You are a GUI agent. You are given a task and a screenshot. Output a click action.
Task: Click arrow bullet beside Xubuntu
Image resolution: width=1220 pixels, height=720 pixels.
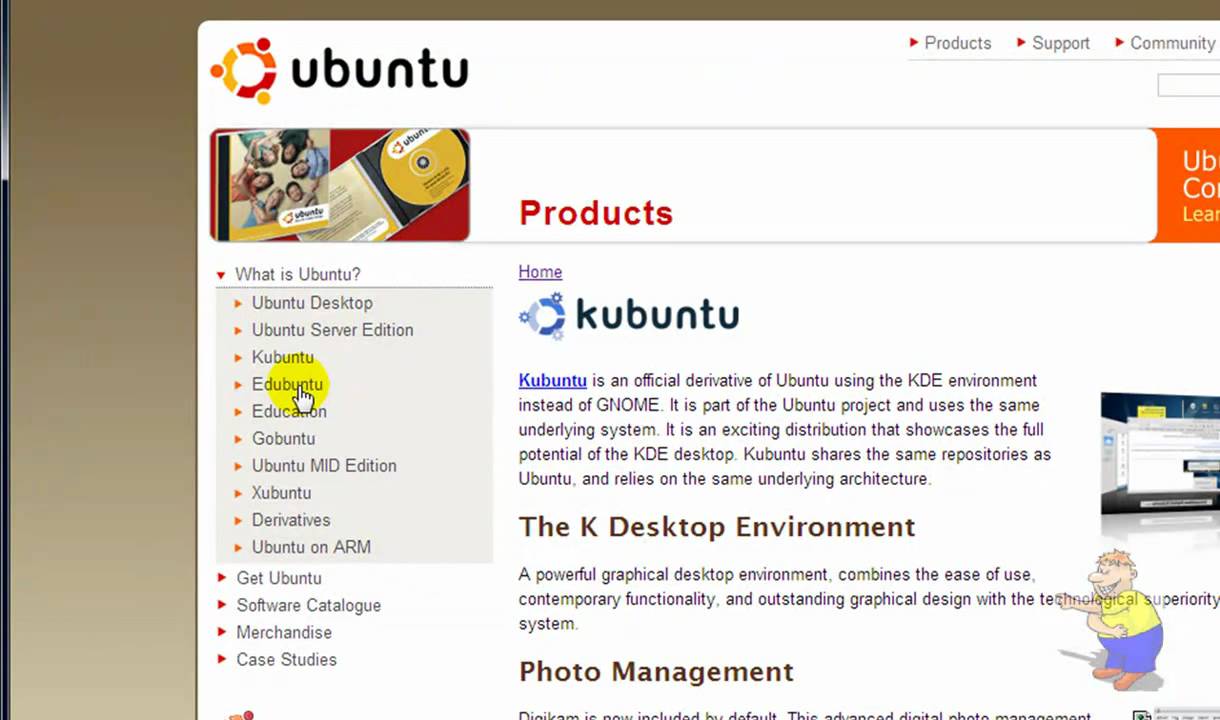[238, 493]
